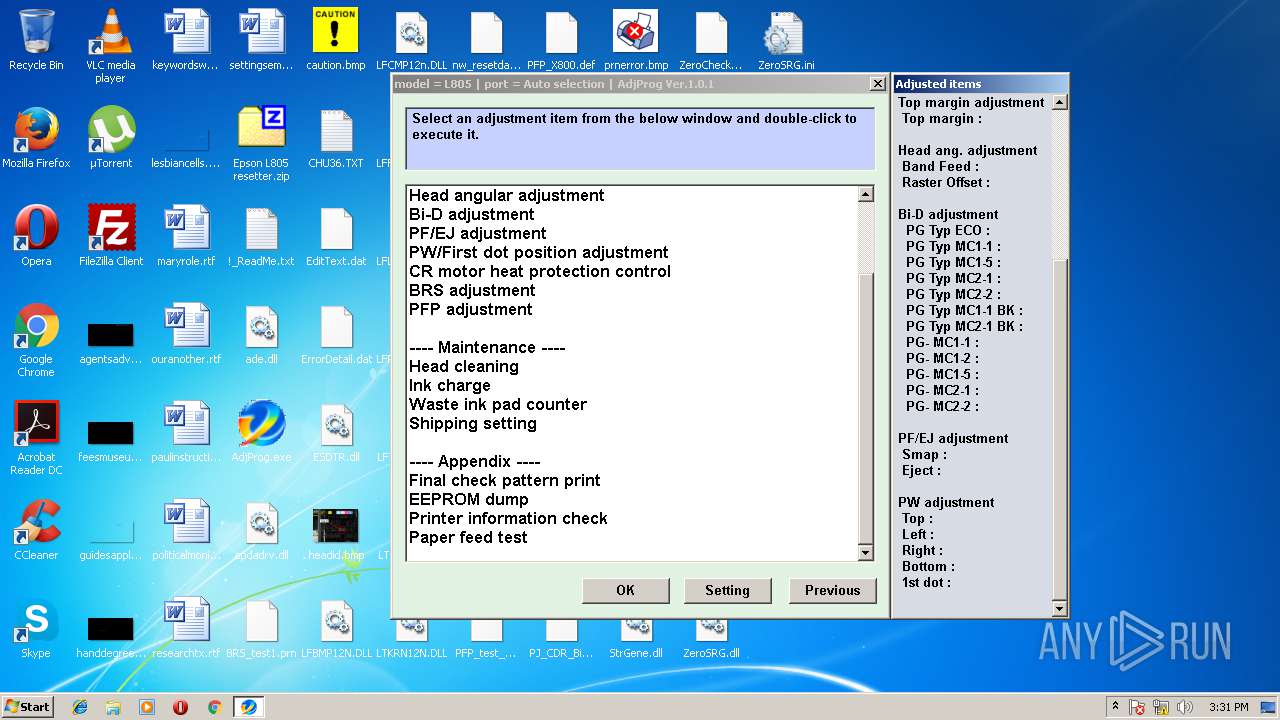Select Waste ink pad counter item
Screen dimensions: 1280x720
coord(497,404)
